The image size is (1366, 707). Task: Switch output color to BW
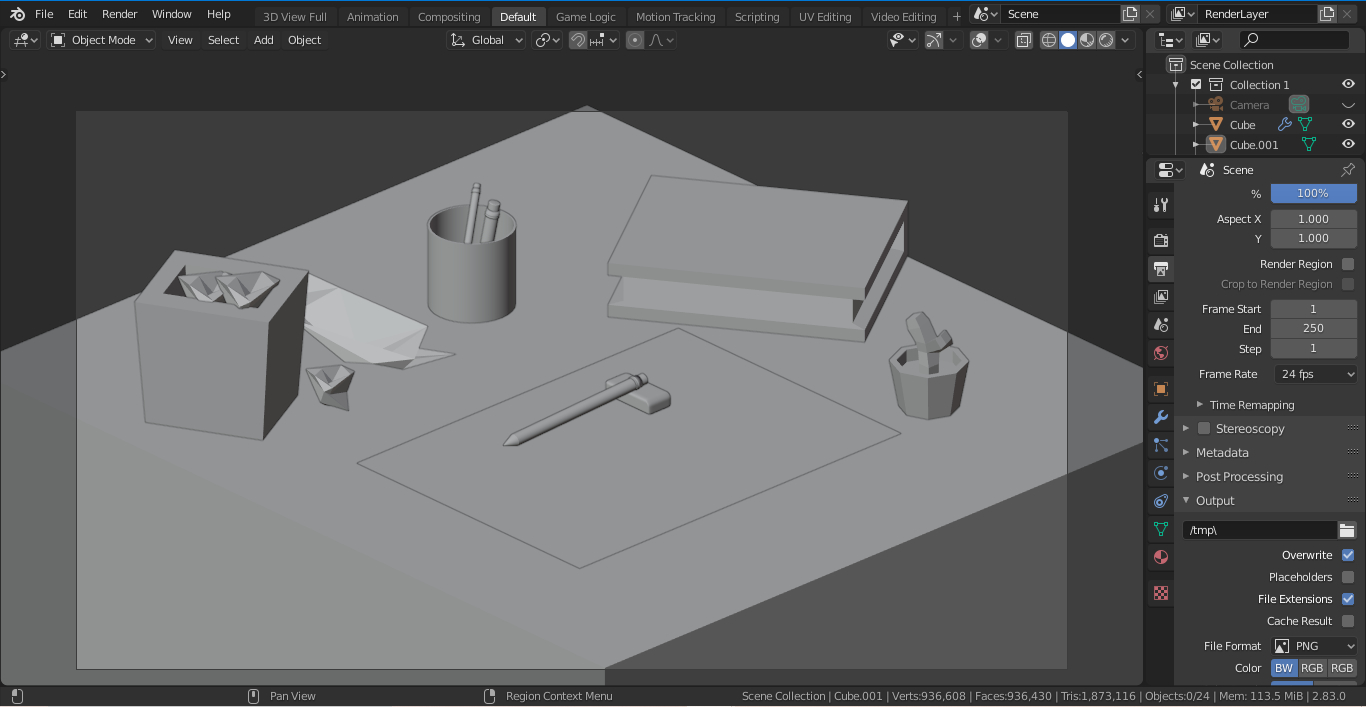pyautogui.click(x=1283, y=667)
